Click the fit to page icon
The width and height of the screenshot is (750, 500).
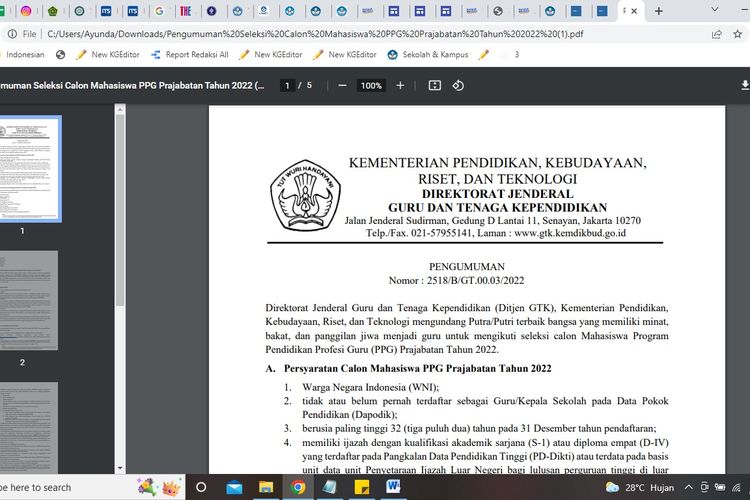click(434, 86)
